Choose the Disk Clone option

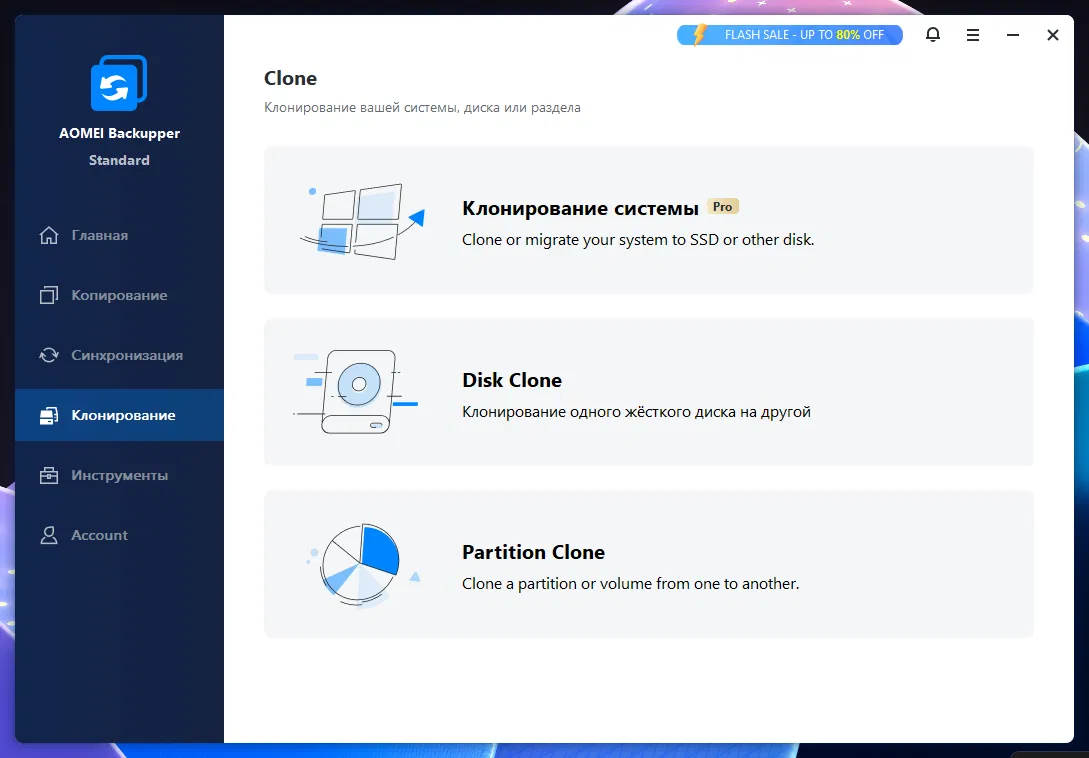tap(649, 392)
